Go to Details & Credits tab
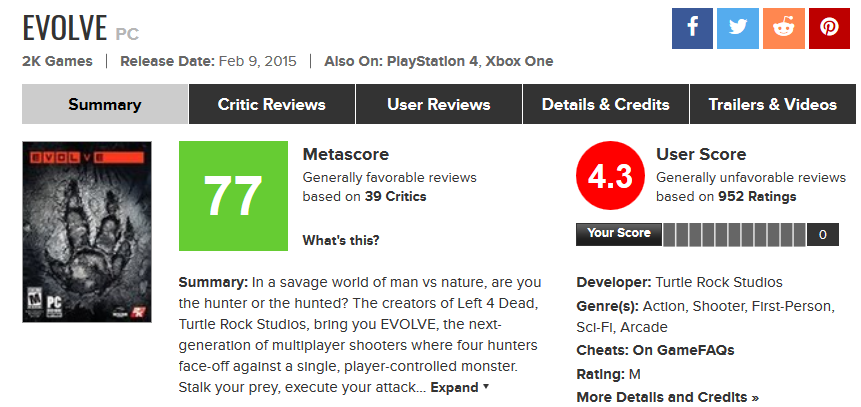The width and height of the screenshot is (861, 407). coord(606,104)
